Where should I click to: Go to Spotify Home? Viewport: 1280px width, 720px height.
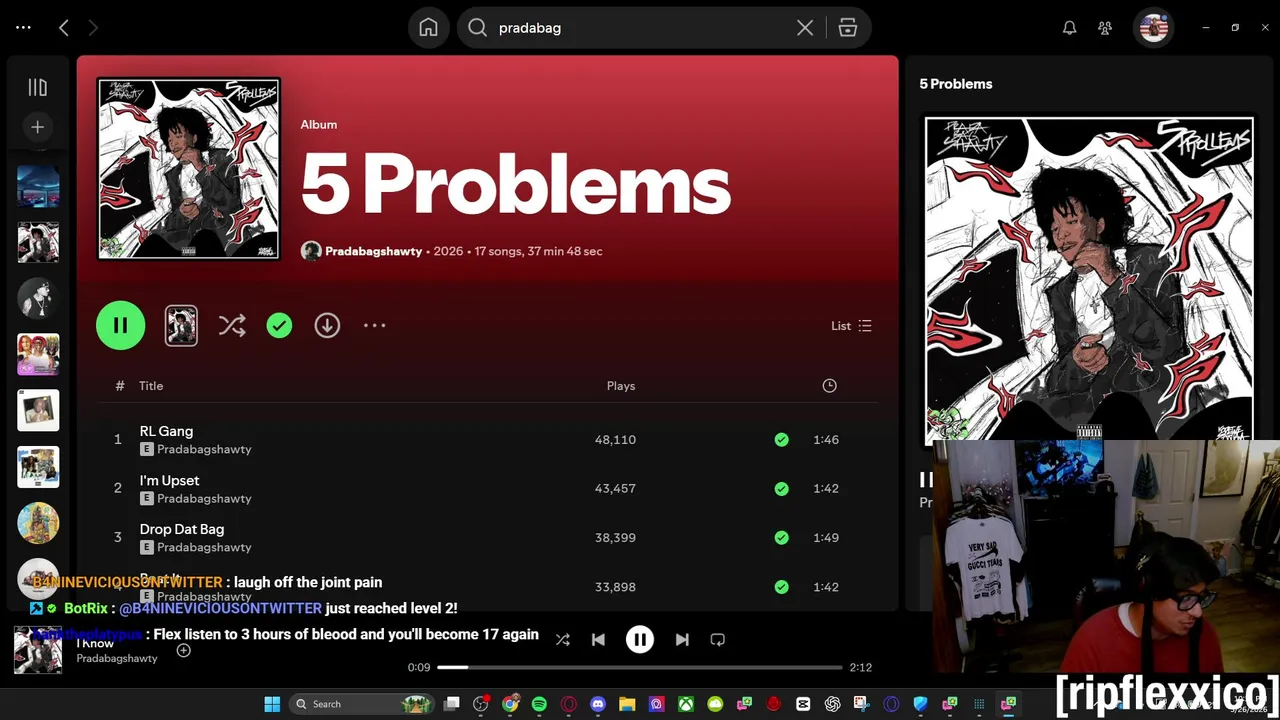428,28
